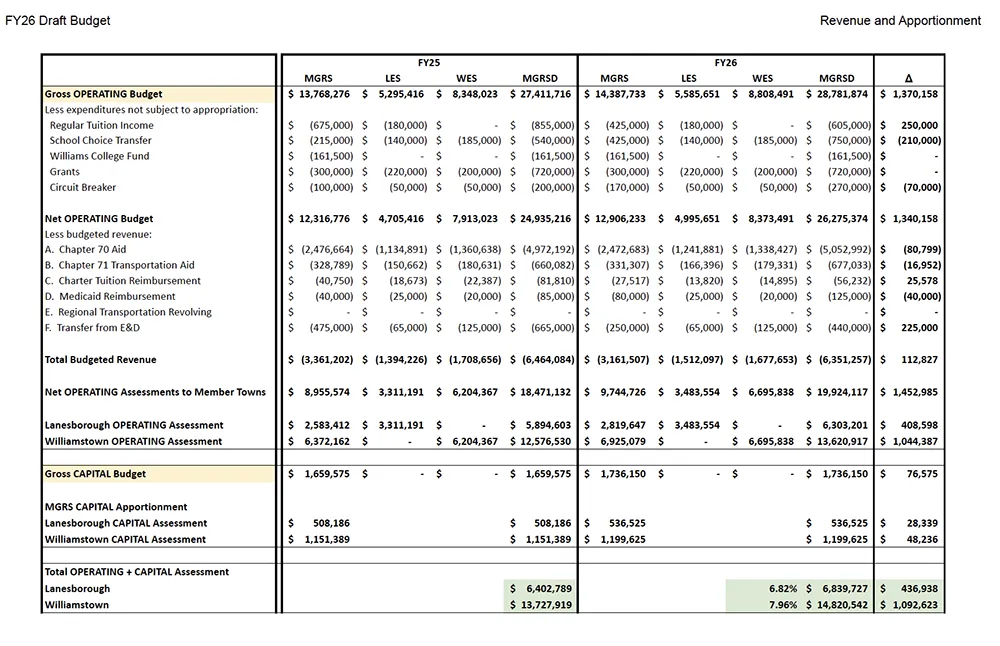Click the Total Budgeted Revenue row label
Image resolution: width=1000 pixels, height=646 pixels.
coord(101,360)
